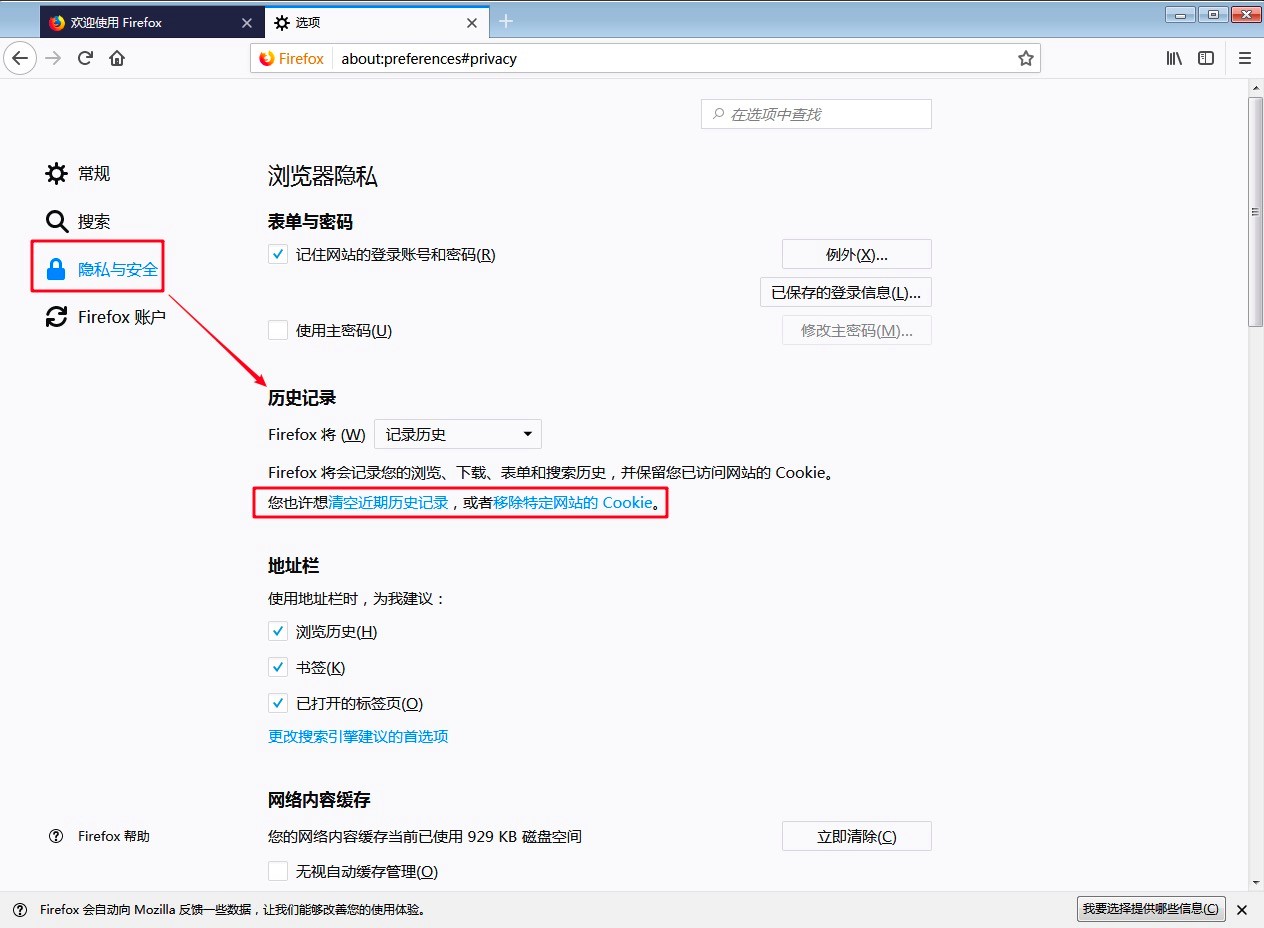Reload the current page

(x=85, y=58)
